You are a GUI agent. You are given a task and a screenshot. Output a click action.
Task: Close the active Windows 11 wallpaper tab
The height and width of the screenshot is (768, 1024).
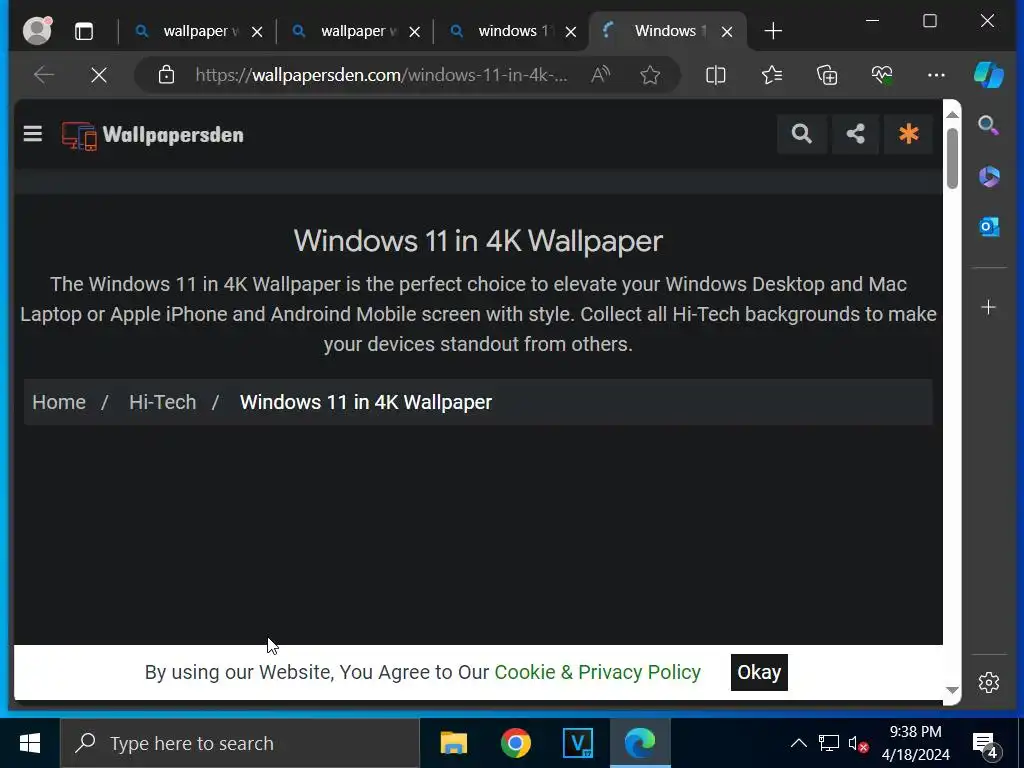[x=727, y=31]
